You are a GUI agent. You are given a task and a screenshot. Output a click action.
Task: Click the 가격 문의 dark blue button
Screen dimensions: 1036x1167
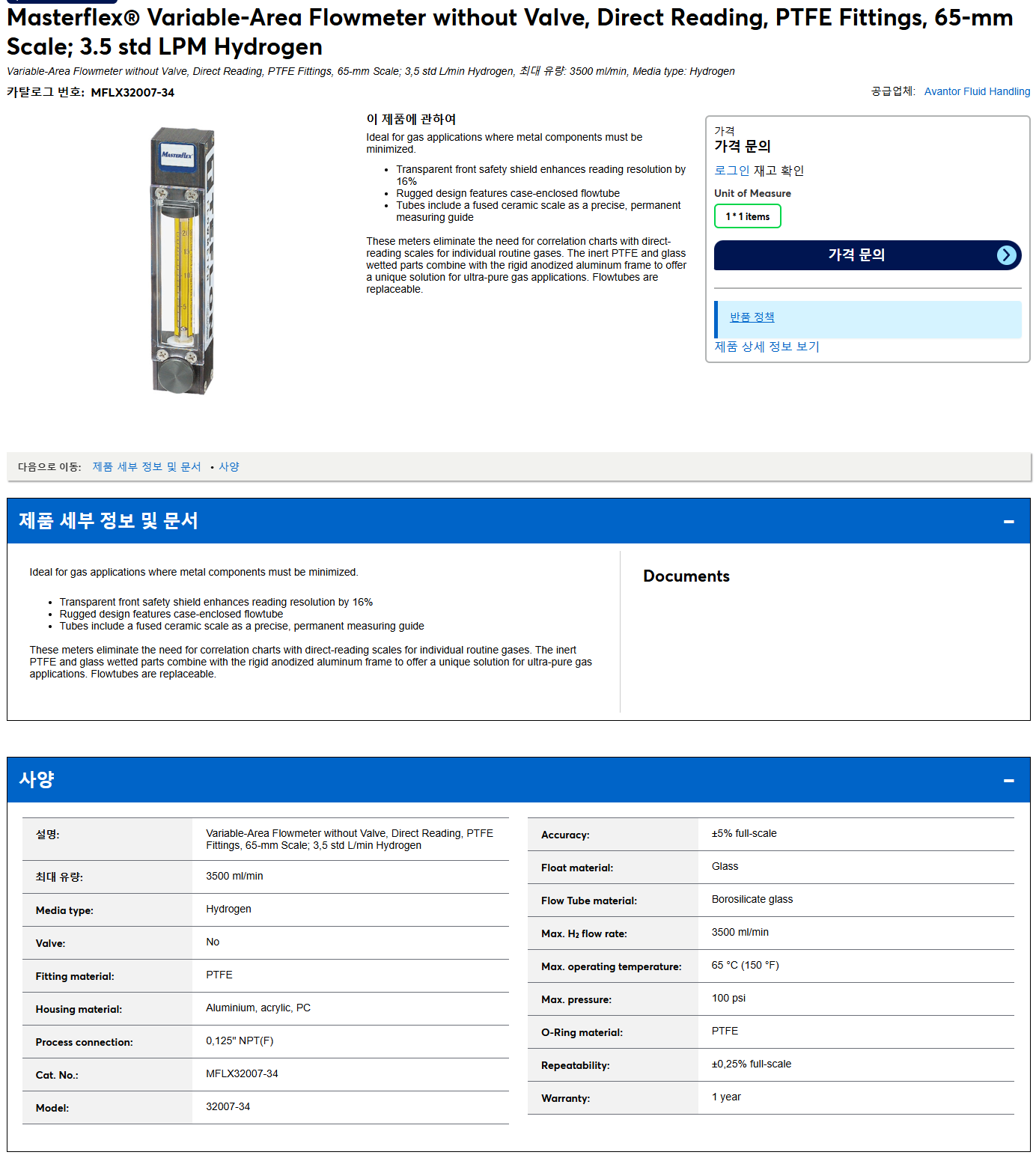[x=868, y=255]
